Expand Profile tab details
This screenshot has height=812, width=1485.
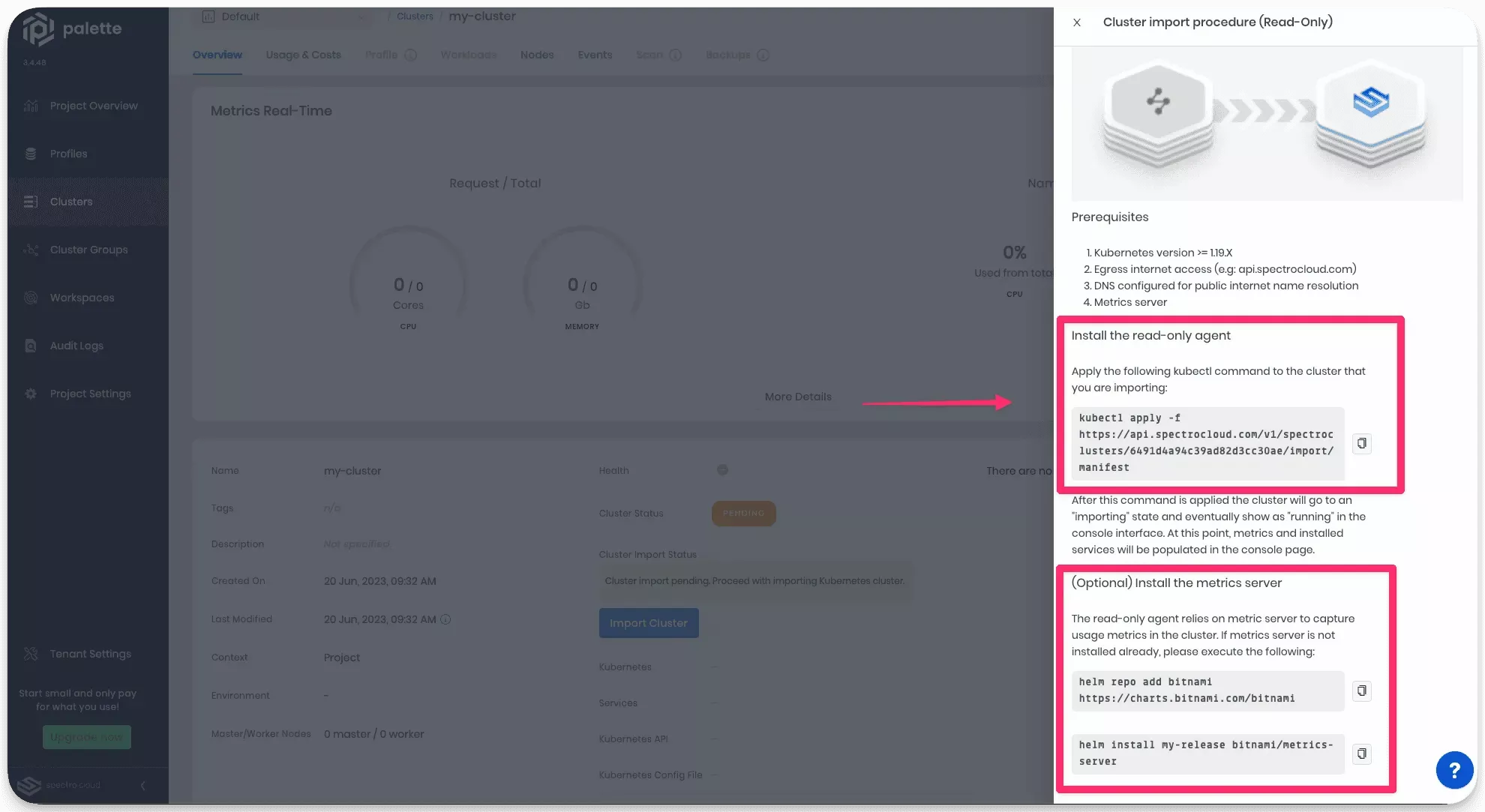(x=410, y=55)
